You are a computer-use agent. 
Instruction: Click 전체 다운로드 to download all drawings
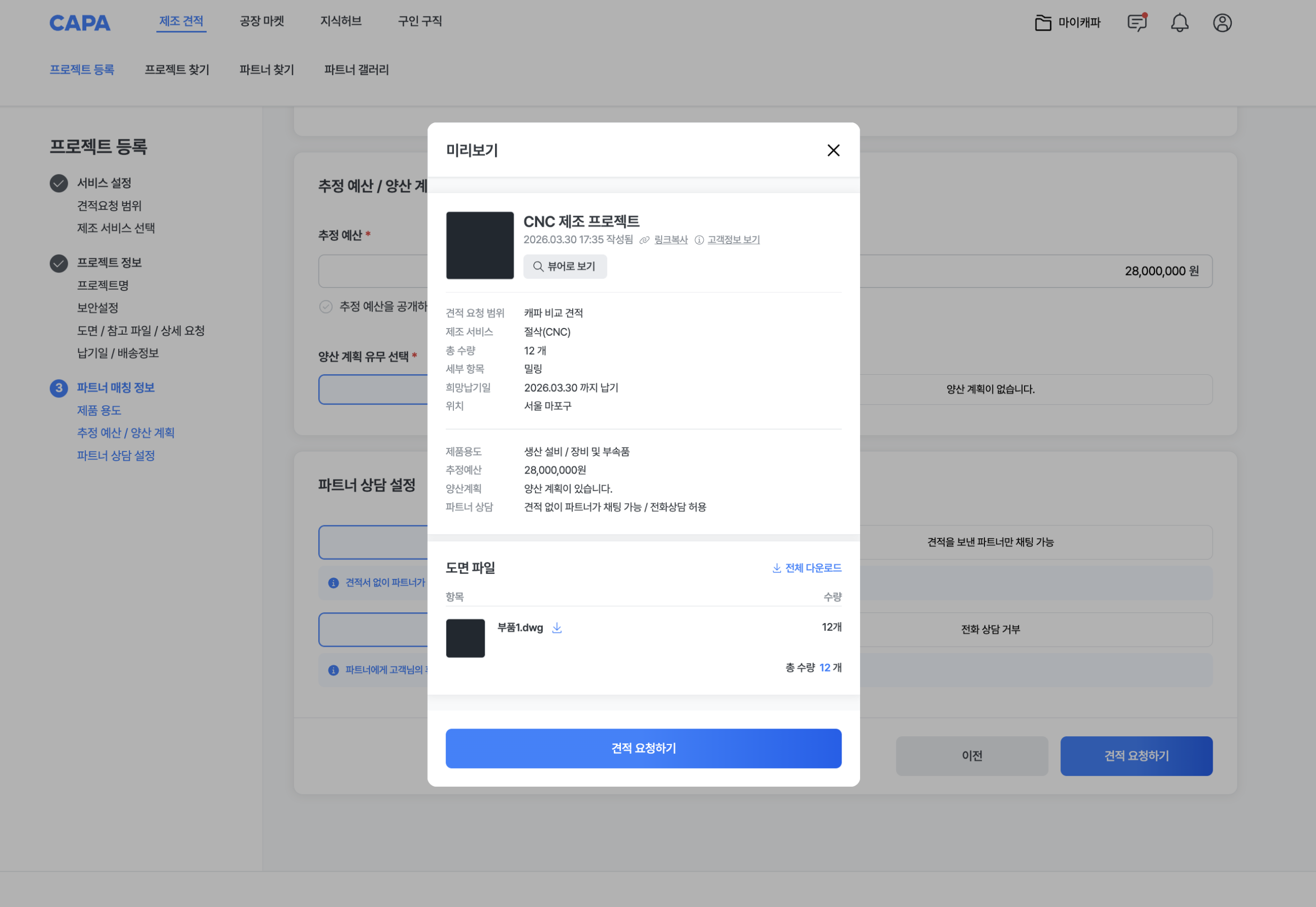pos(806,567)
